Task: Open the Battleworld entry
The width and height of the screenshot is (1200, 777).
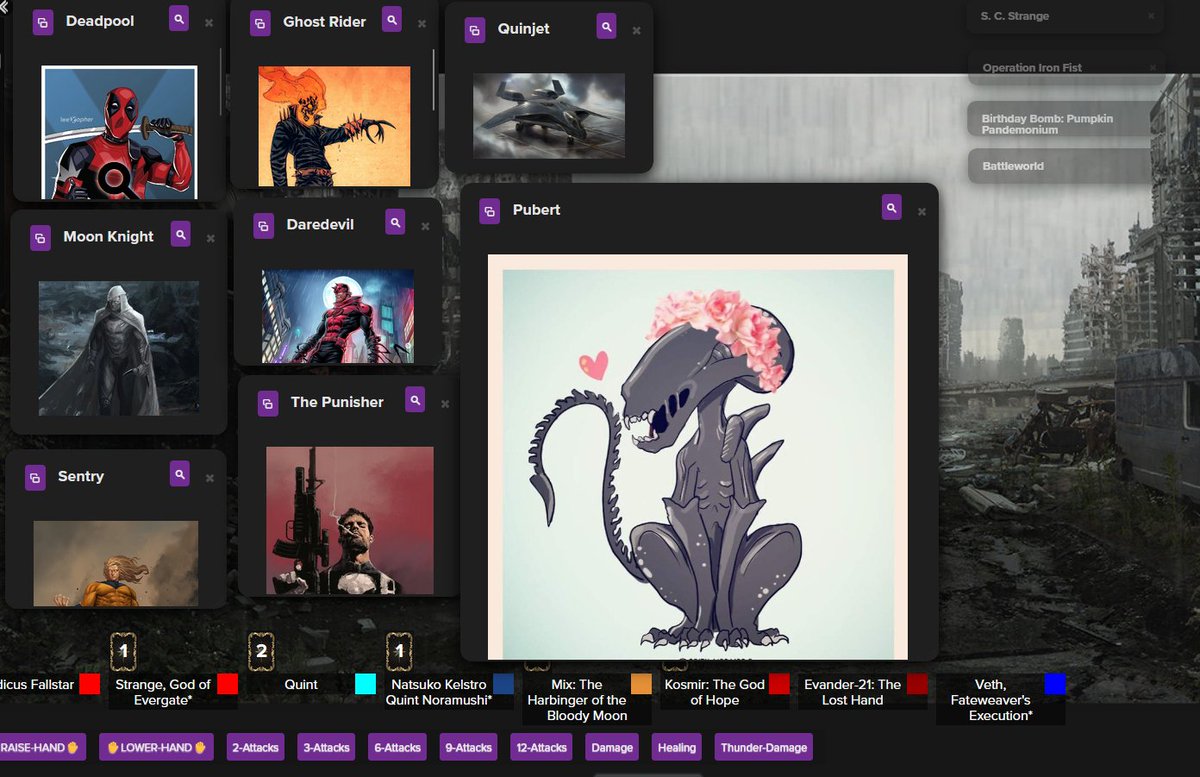Action: 1065,166
